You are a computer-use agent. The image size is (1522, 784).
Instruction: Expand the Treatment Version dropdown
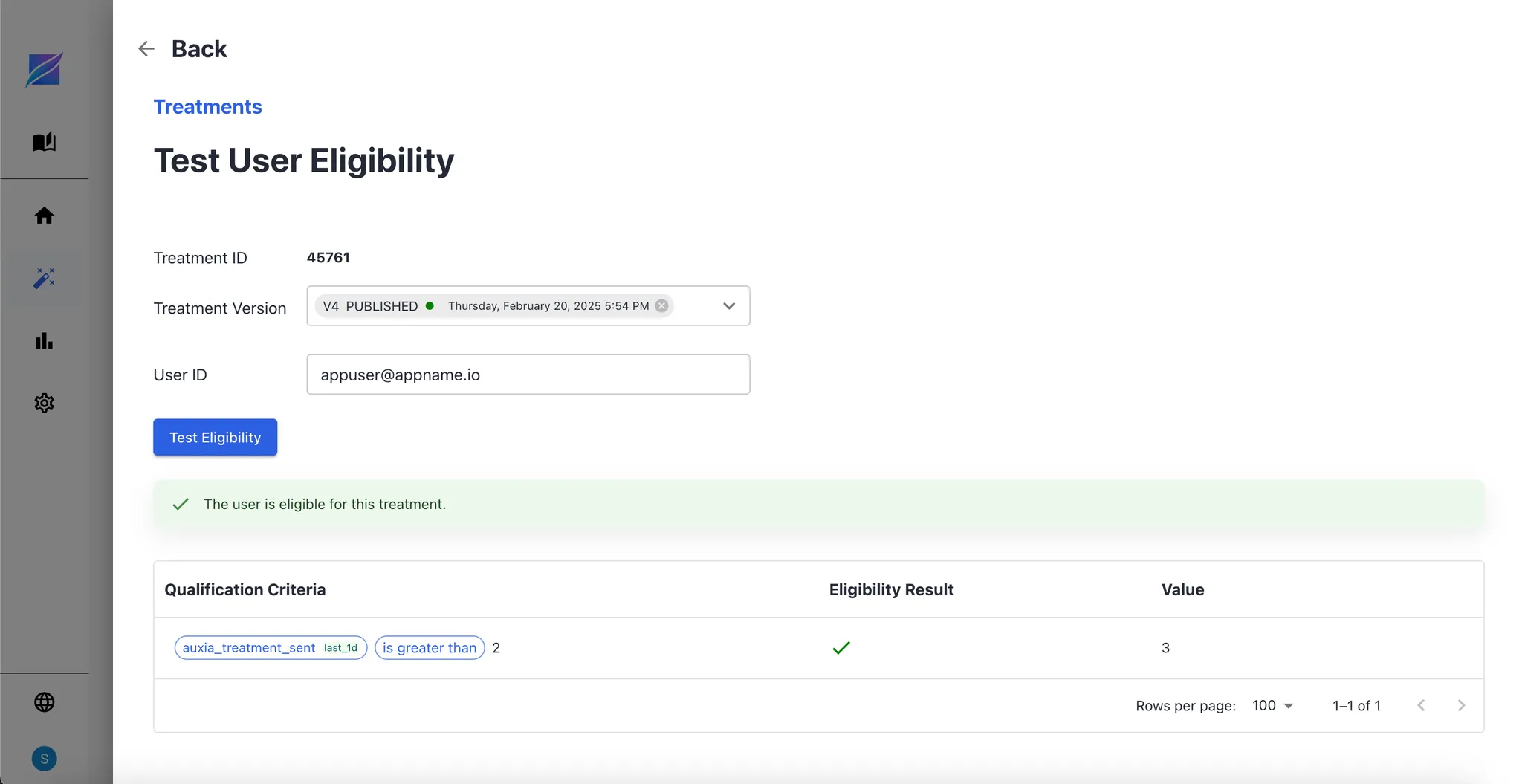(729, 306)
